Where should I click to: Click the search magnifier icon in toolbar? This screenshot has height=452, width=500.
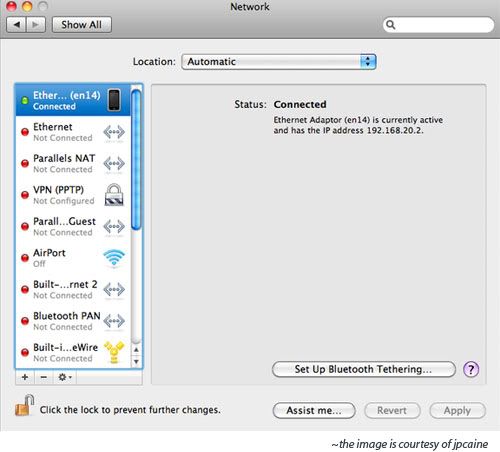[390, 25]
